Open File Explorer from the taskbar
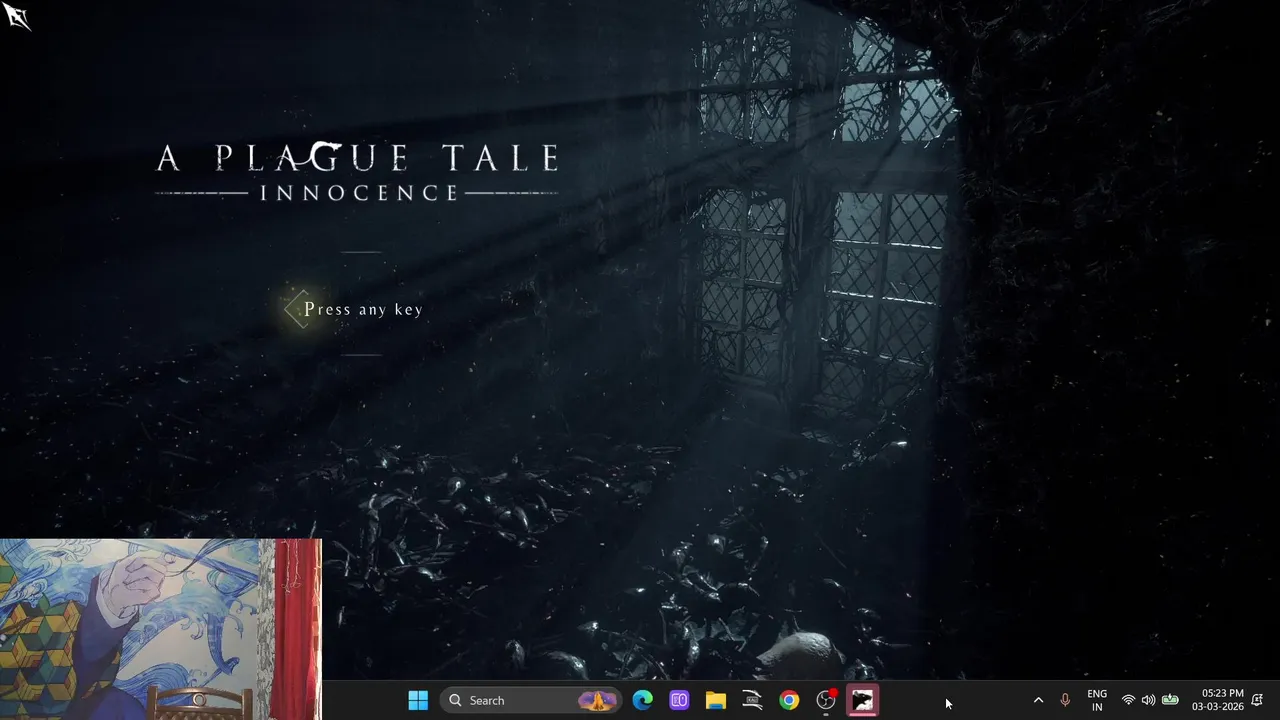Image resolution: width=1280 pixels, height=720 pixels. (x=716, y=700)
